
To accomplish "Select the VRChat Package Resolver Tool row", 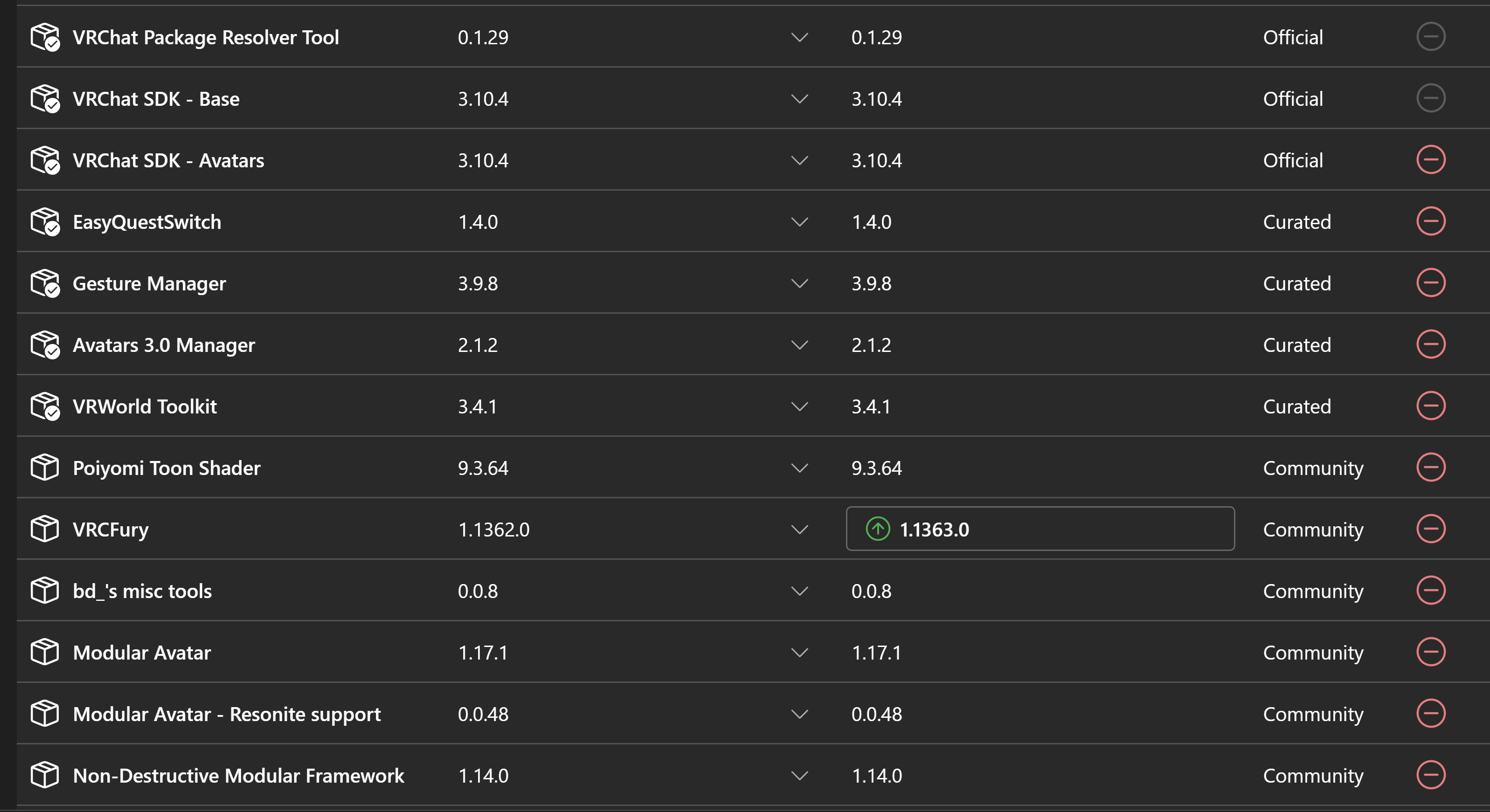I will tap(752, 37).
